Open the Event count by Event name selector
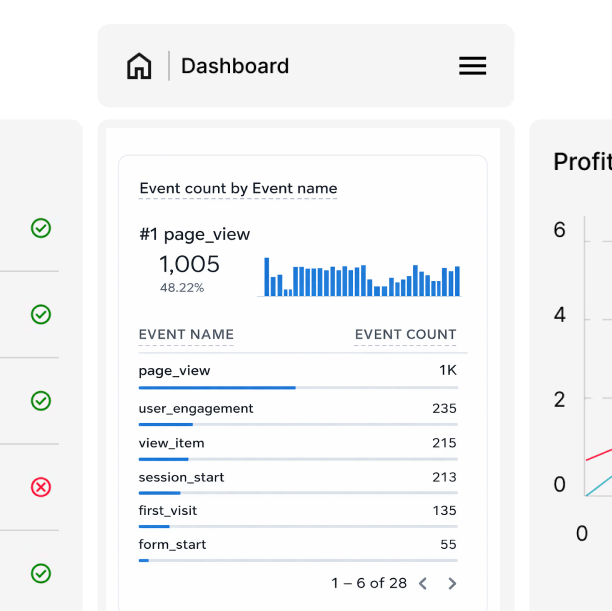The height and width of the screenshot is (611, 612). 238,188
